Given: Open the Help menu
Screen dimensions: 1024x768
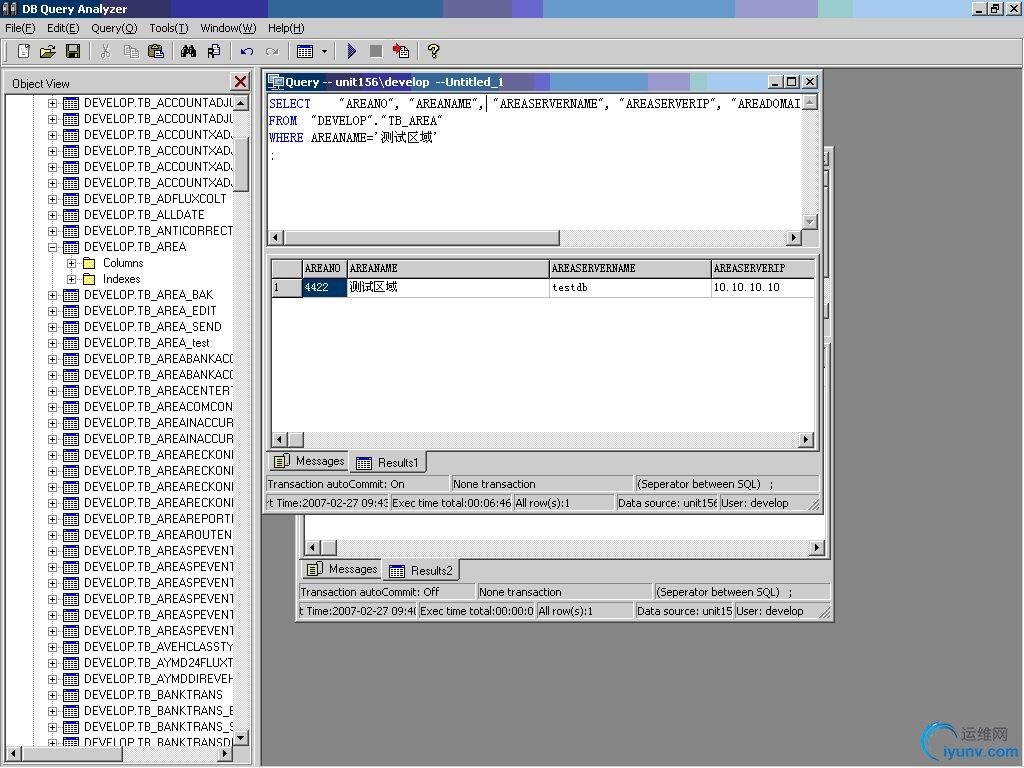Looking at the screenshot, I should click(x=286, y=28).
